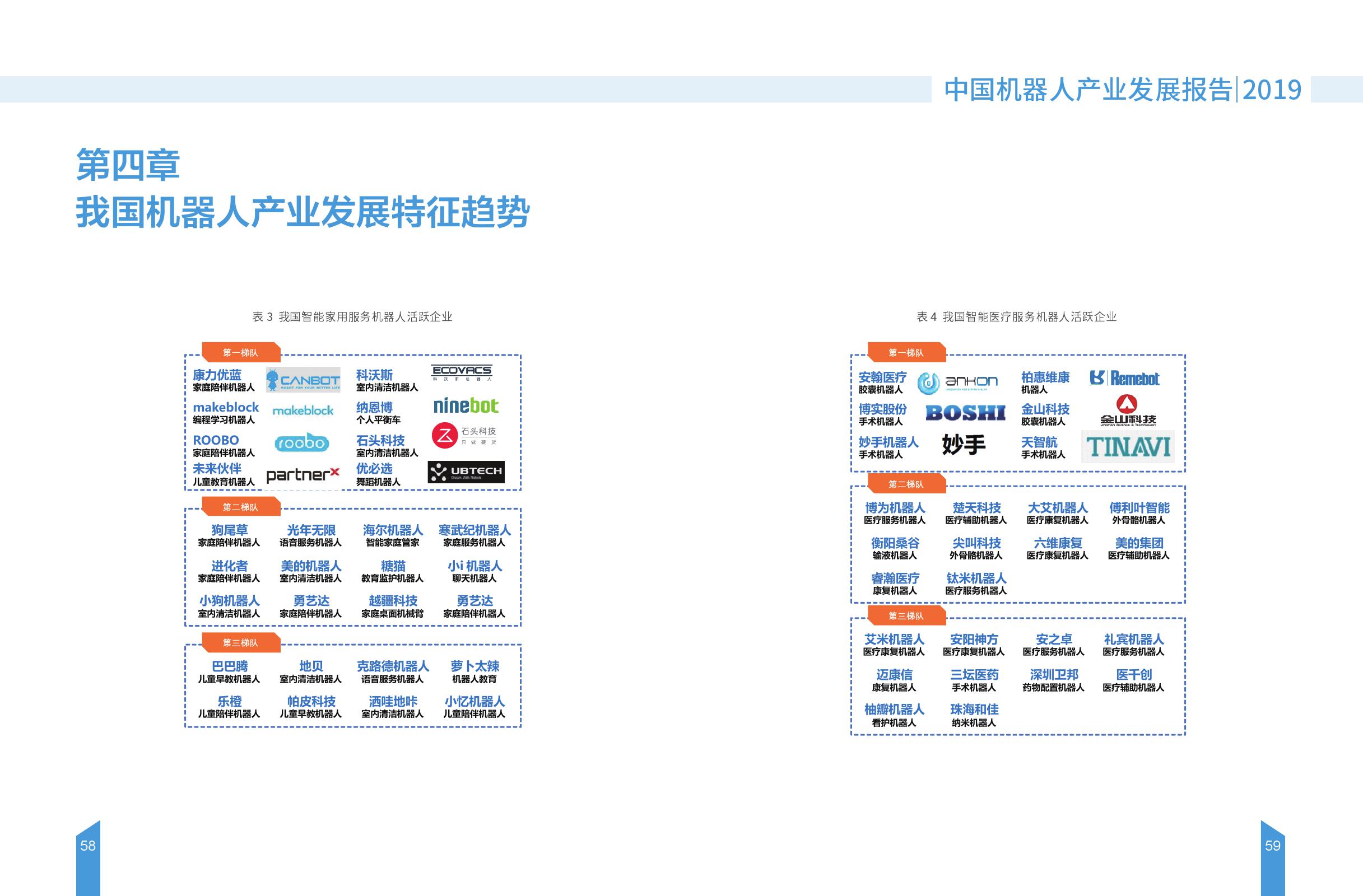
Task: Click the makeblock teal logo
Action: click(303, 410)
